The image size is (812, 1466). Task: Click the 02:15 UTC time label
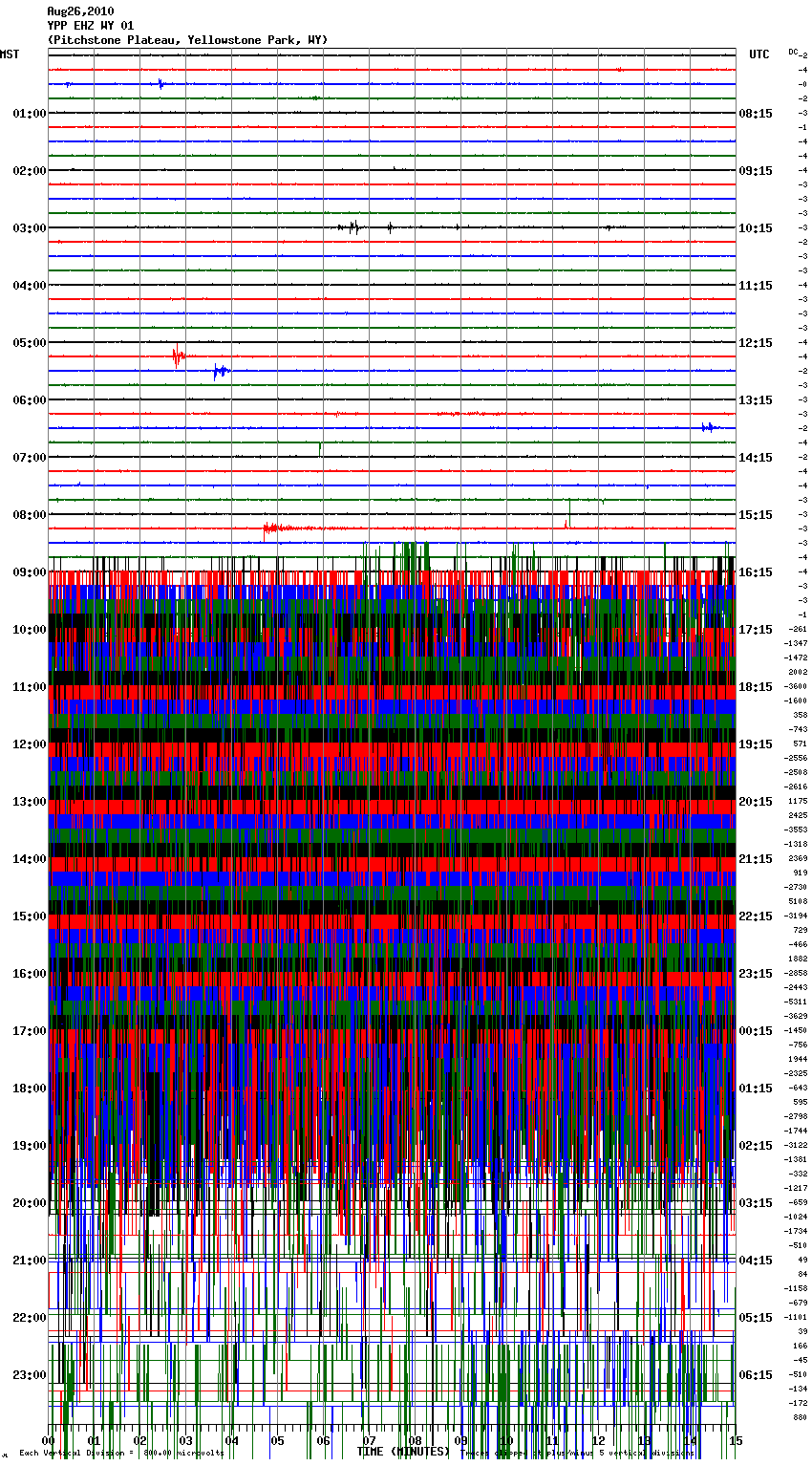click(x=756, y=1146)
